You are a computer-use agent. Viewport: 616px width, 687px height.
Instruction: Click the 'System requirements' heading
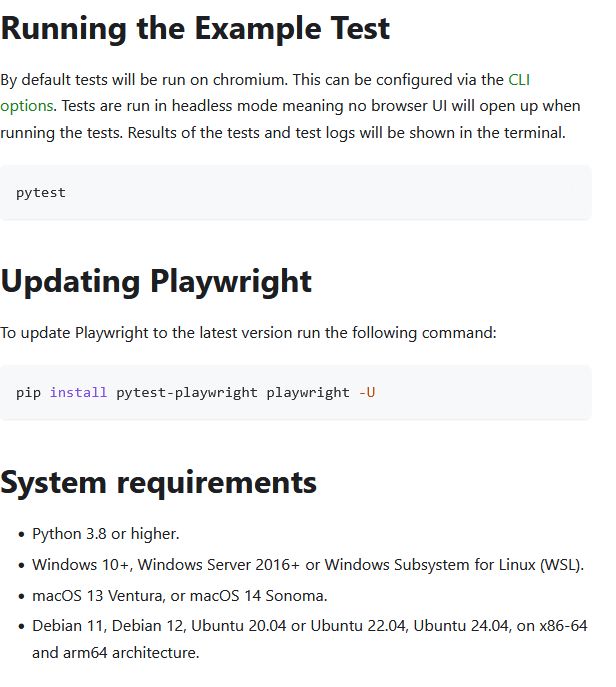(158, 482)
